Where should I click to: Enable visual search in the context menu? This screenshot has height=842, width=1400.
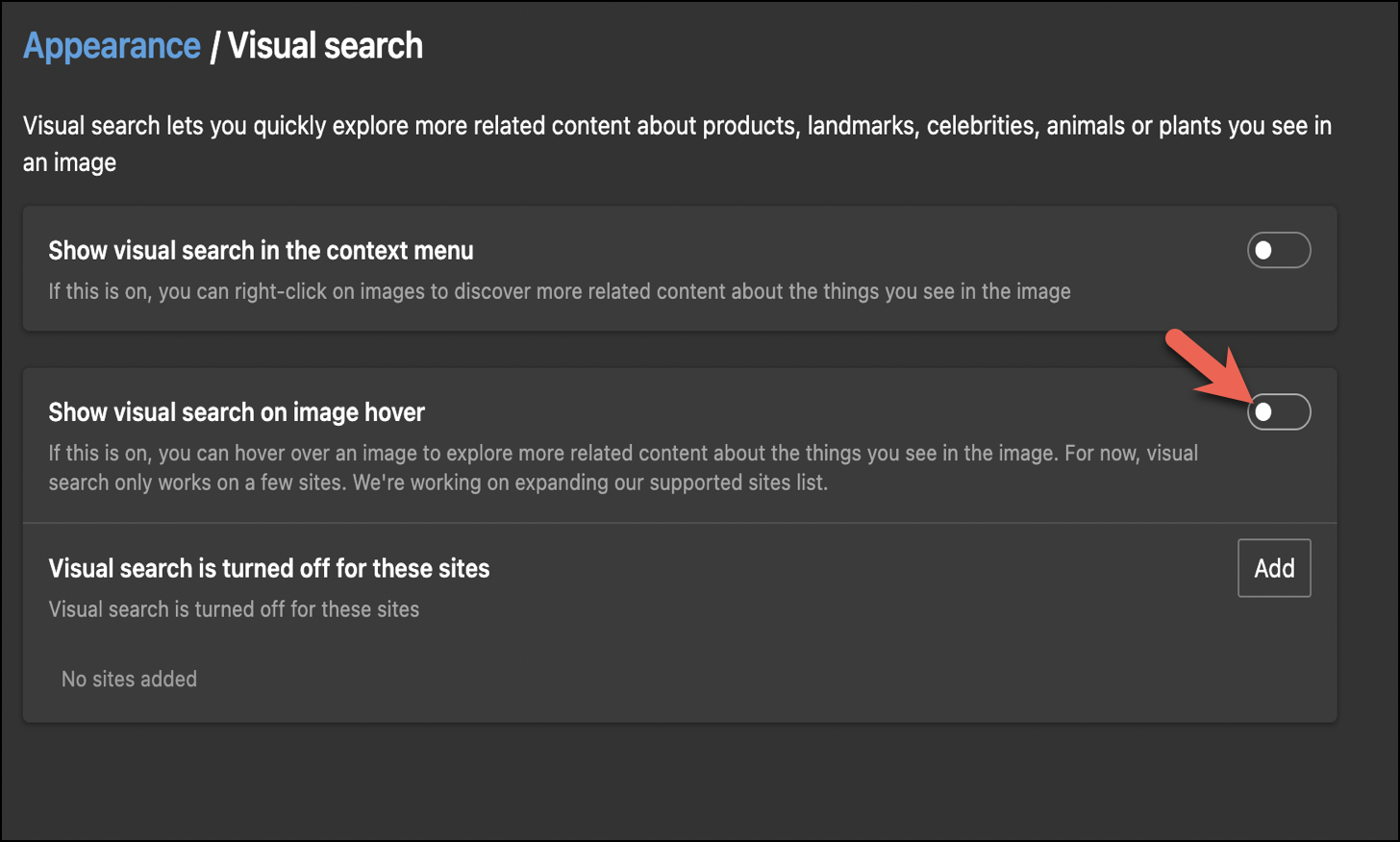(1278, 249)
